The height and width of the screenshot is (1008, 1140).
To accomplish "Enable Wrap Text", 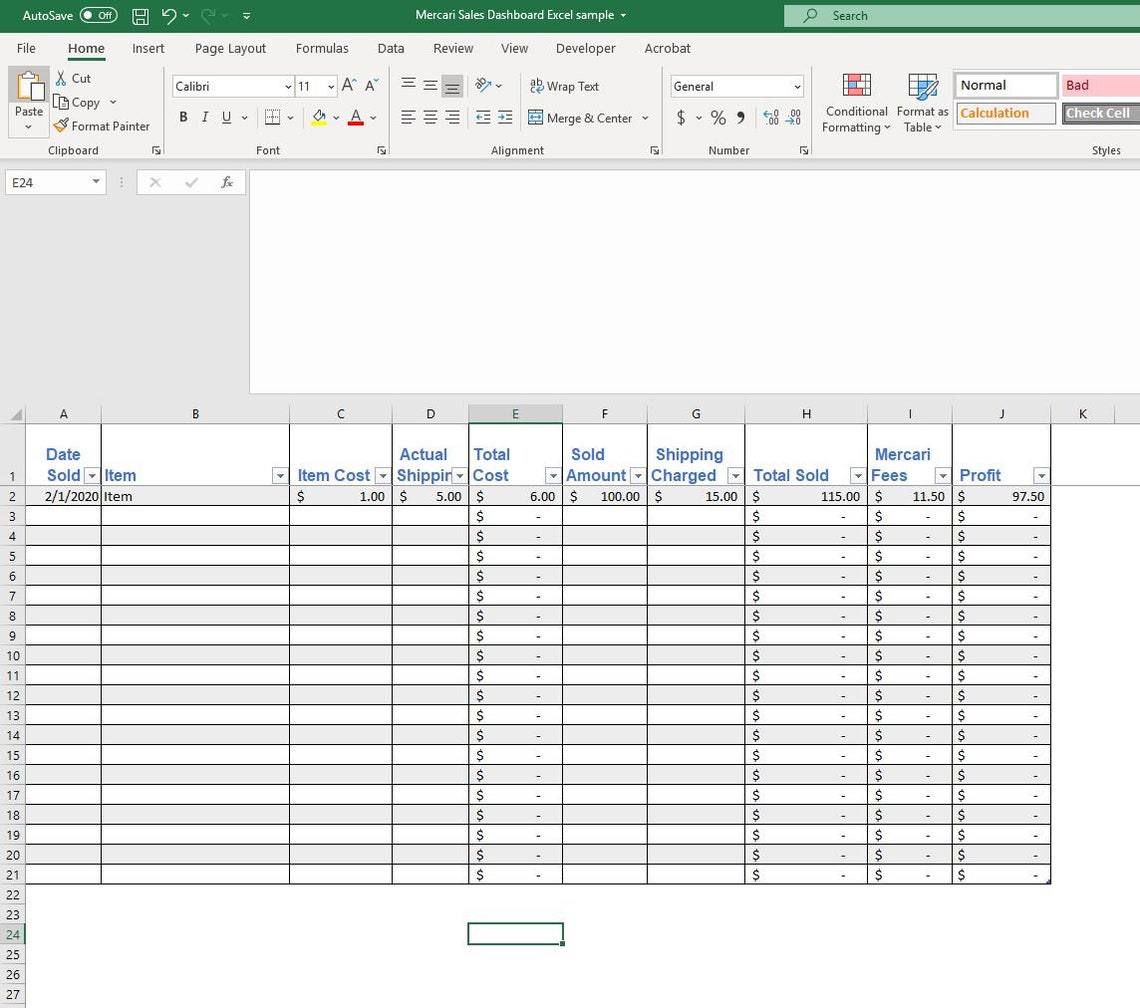I will (x=564, y=86).
